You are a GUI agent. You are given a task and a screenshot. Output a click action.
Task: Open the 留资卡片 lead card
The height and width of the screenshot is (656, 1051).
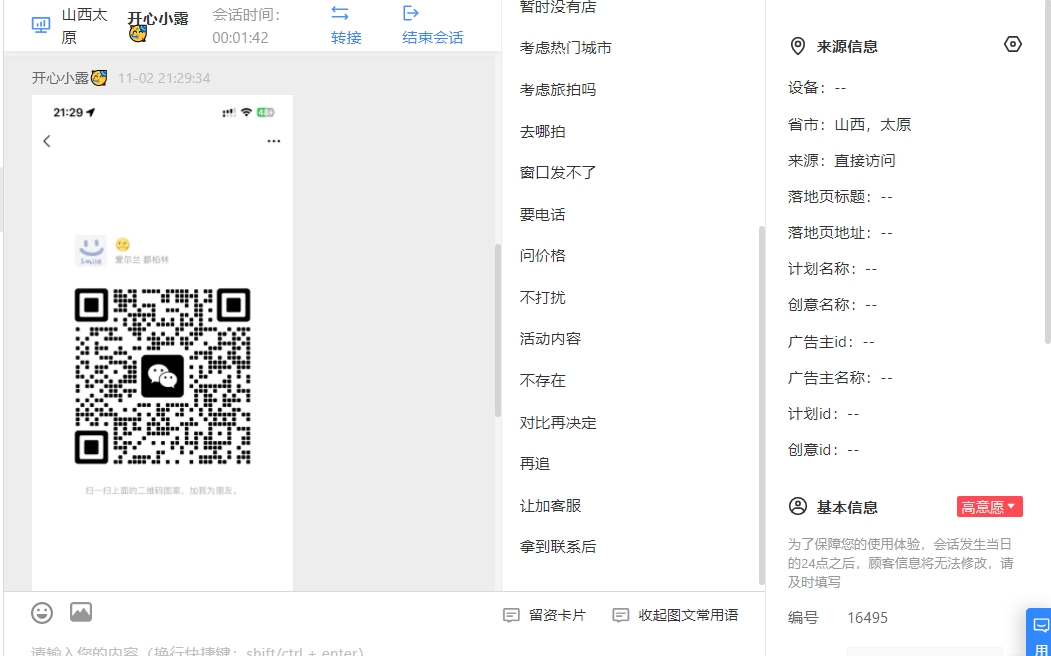(544, 615)
